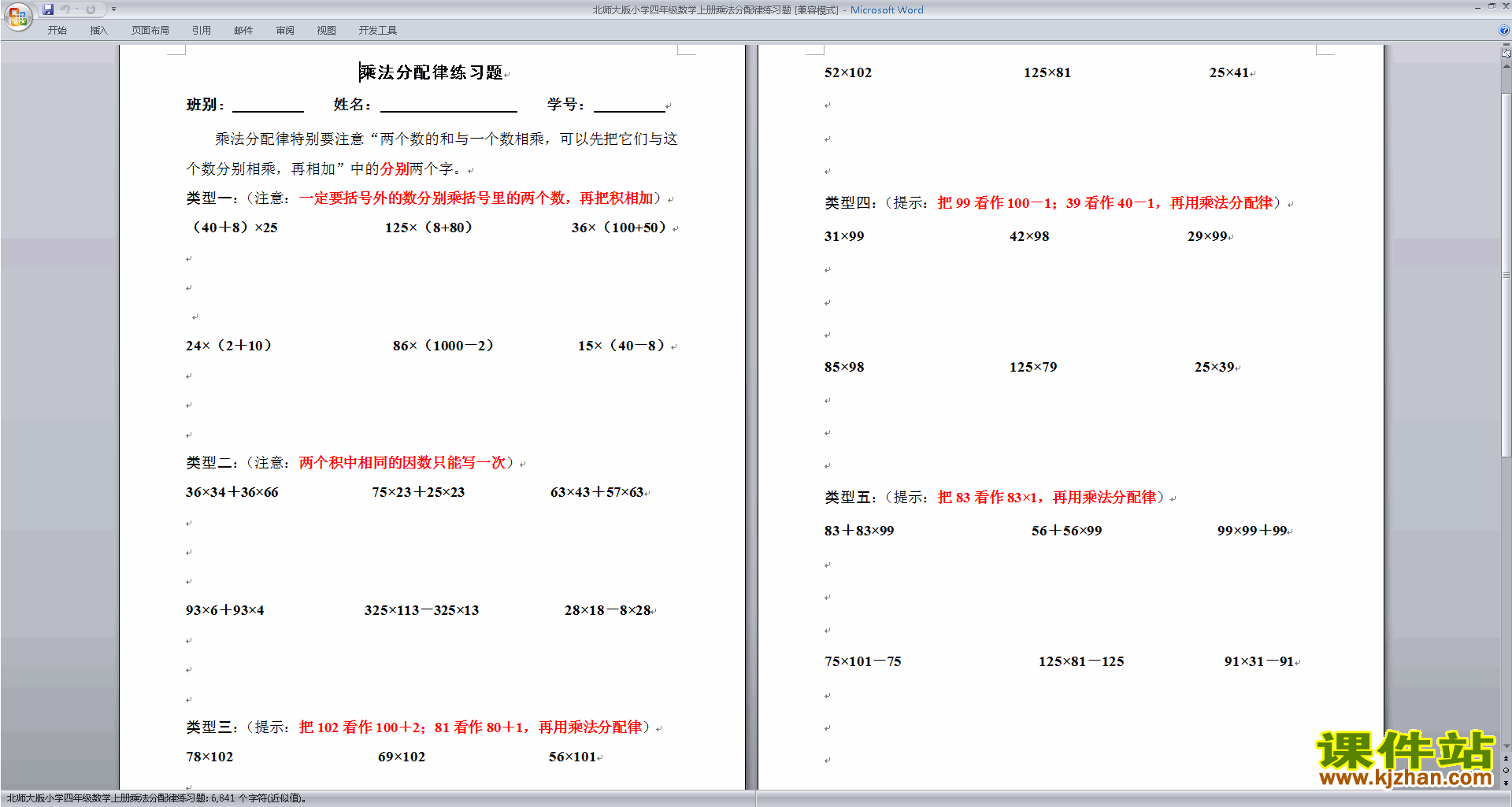Click the problem 85×98
This screenshot has height=807, width=1512.
[x=844, y=367]
